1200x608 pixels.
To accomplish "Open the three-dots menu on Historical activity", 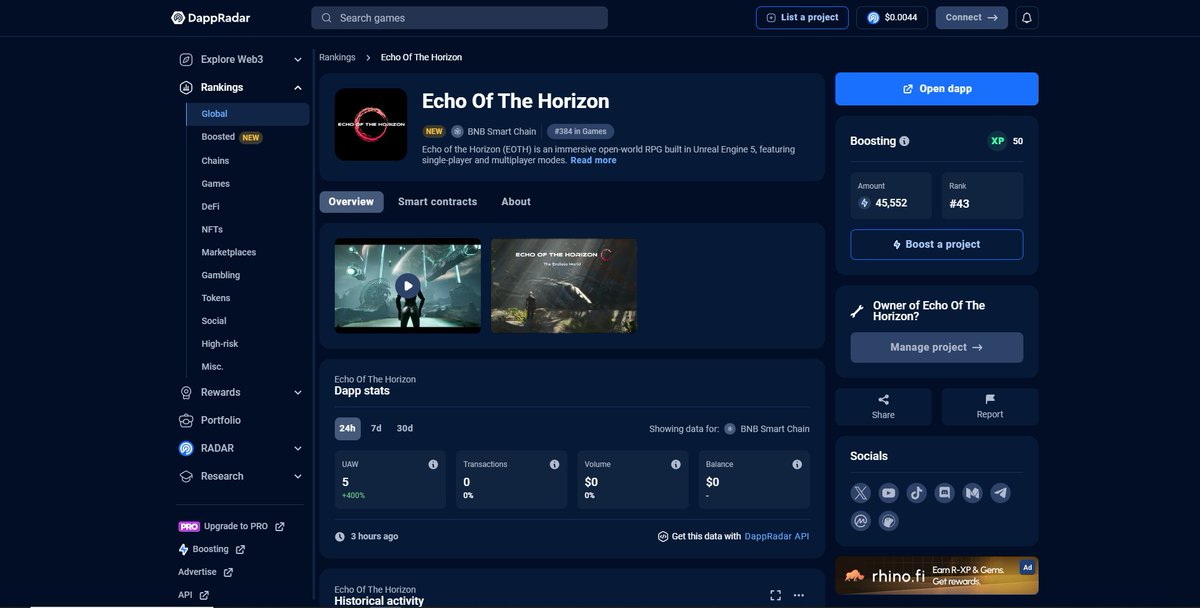I will click(x=799, y=595).
